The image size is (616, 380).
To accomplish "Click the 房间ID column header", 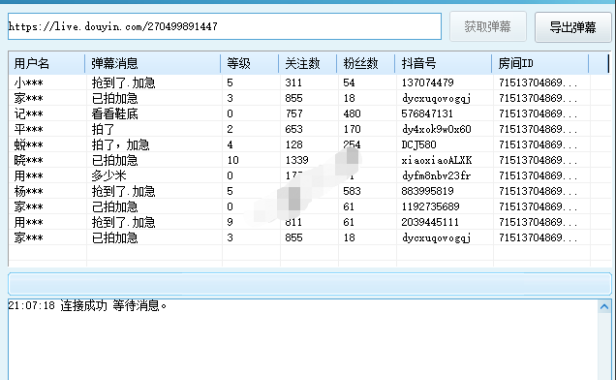I will click(540, 63).
